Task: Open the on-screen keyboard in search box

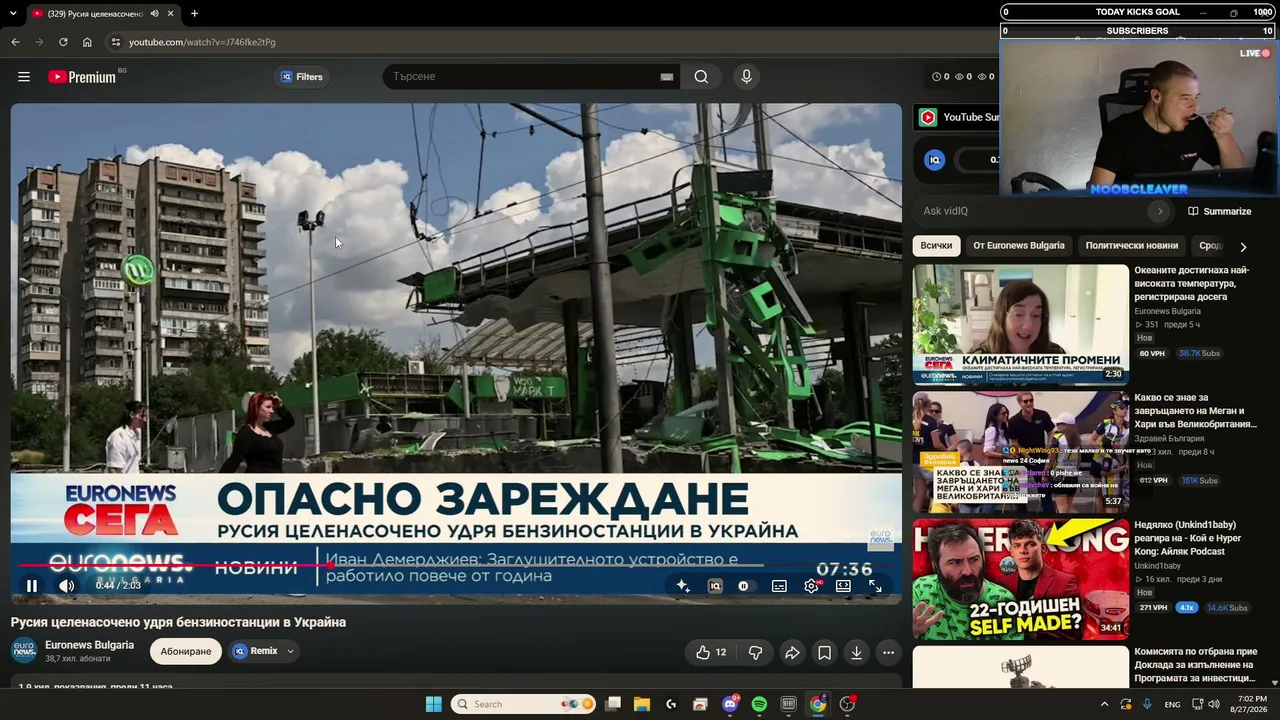Action: click(667, 77)
